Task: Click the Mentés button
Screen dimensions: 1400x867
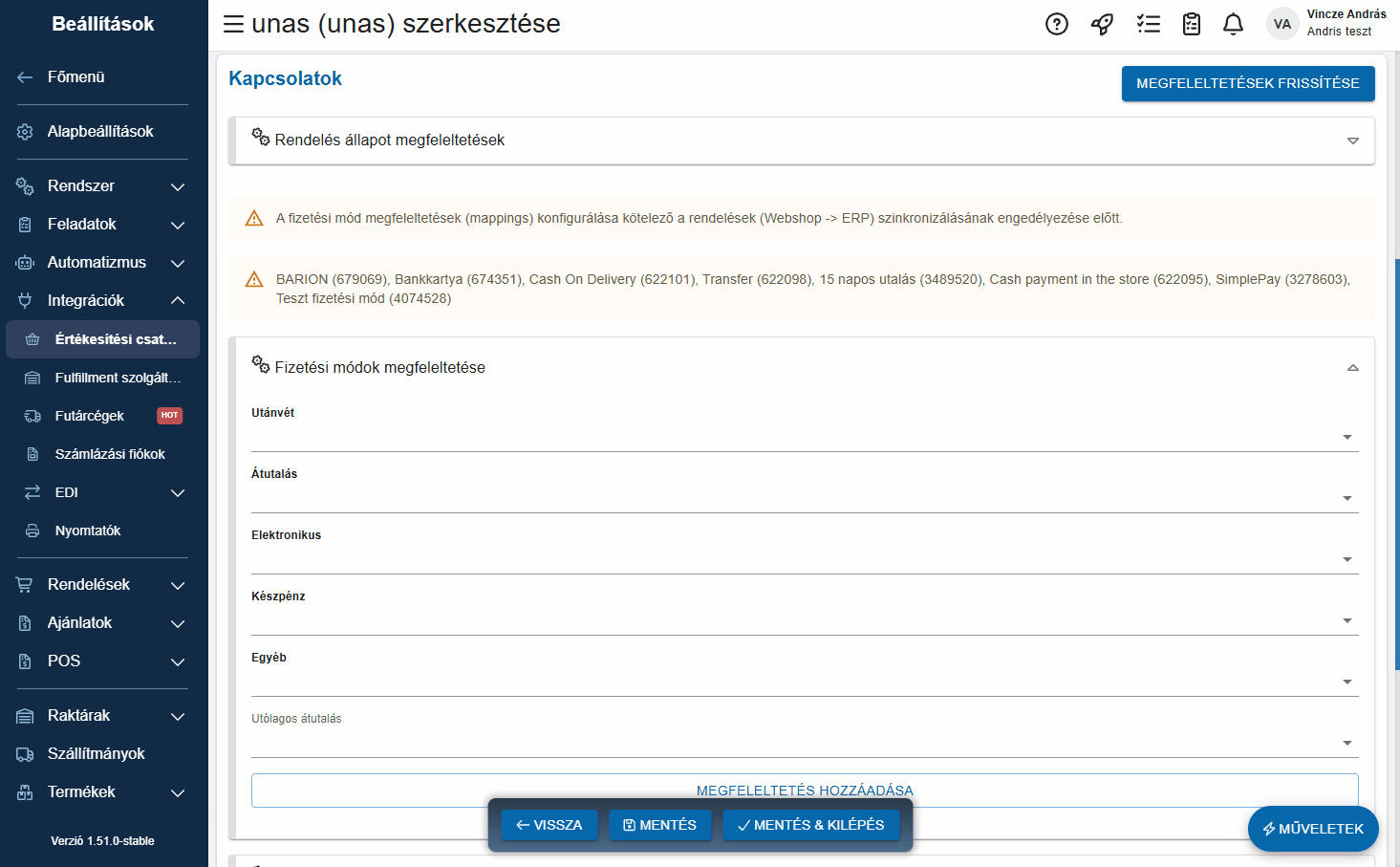Action: click(x=659, y=825)
